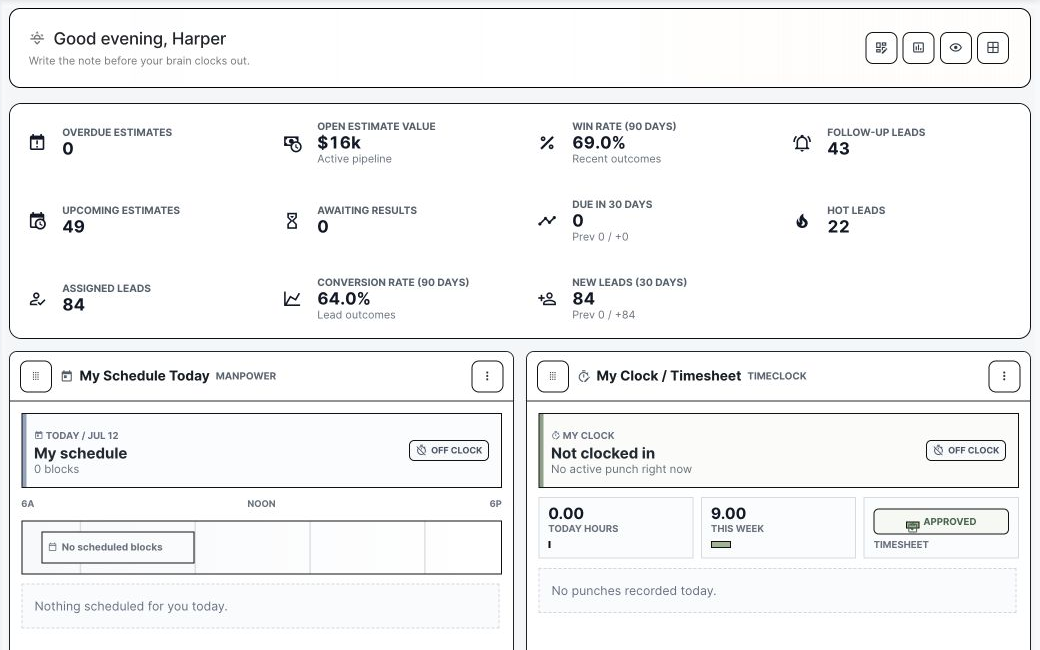Viewport: 1040px width, 650px height.
Task: Click the 9.00 This Week card
Action: pos(778,528)
